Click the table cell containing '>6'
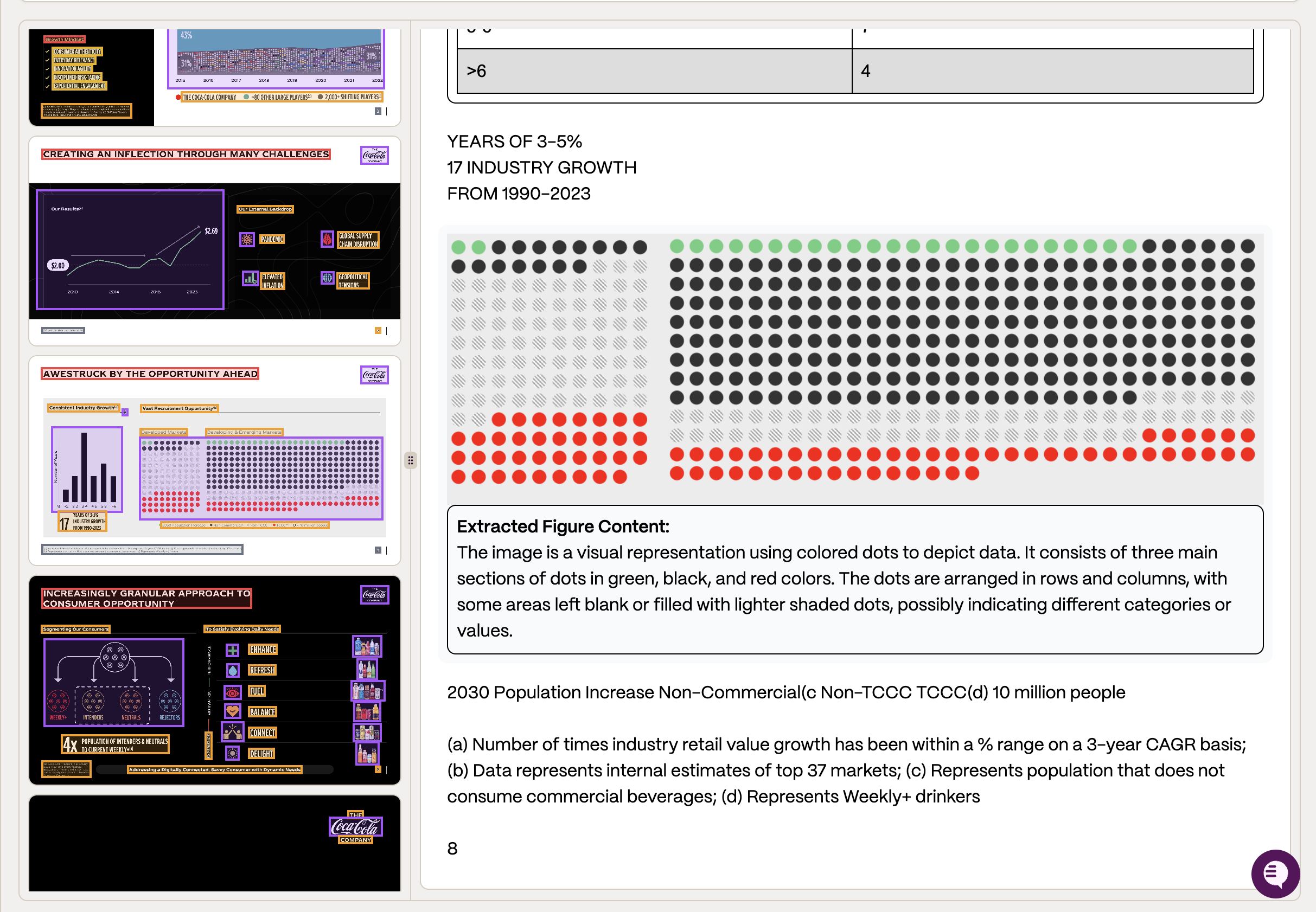1316x912 pixels. [655, 71]
